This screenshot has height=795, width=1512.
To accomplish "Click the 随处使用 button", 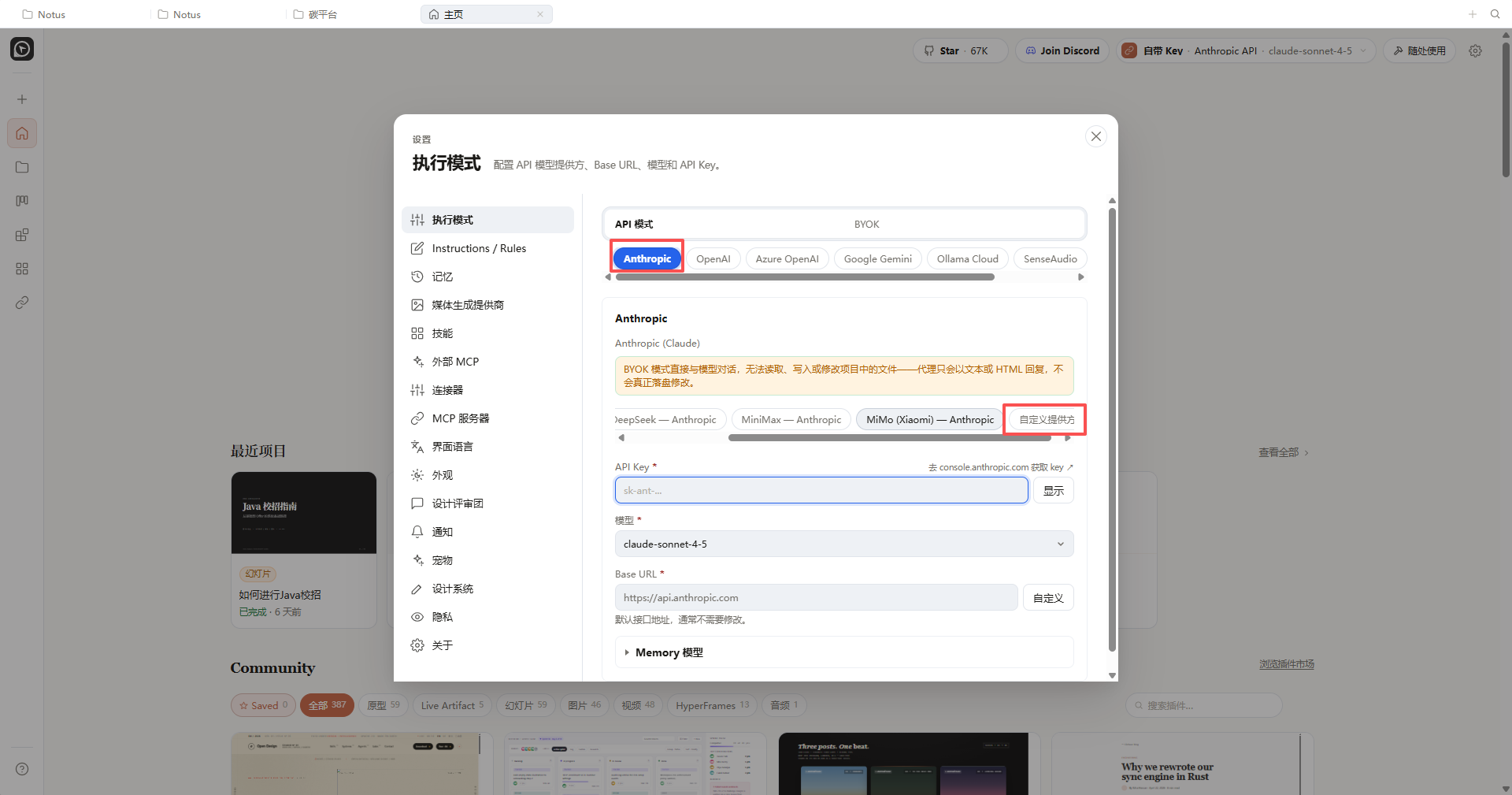I will click(1419, 50).
